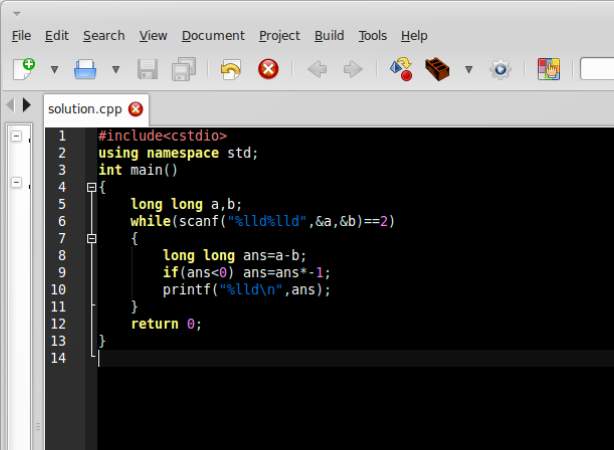This screenshot has height=450, width=614.
Task: Click the red Close file toolbar icon
Action: pyautogui.click(x=268, y=69)
